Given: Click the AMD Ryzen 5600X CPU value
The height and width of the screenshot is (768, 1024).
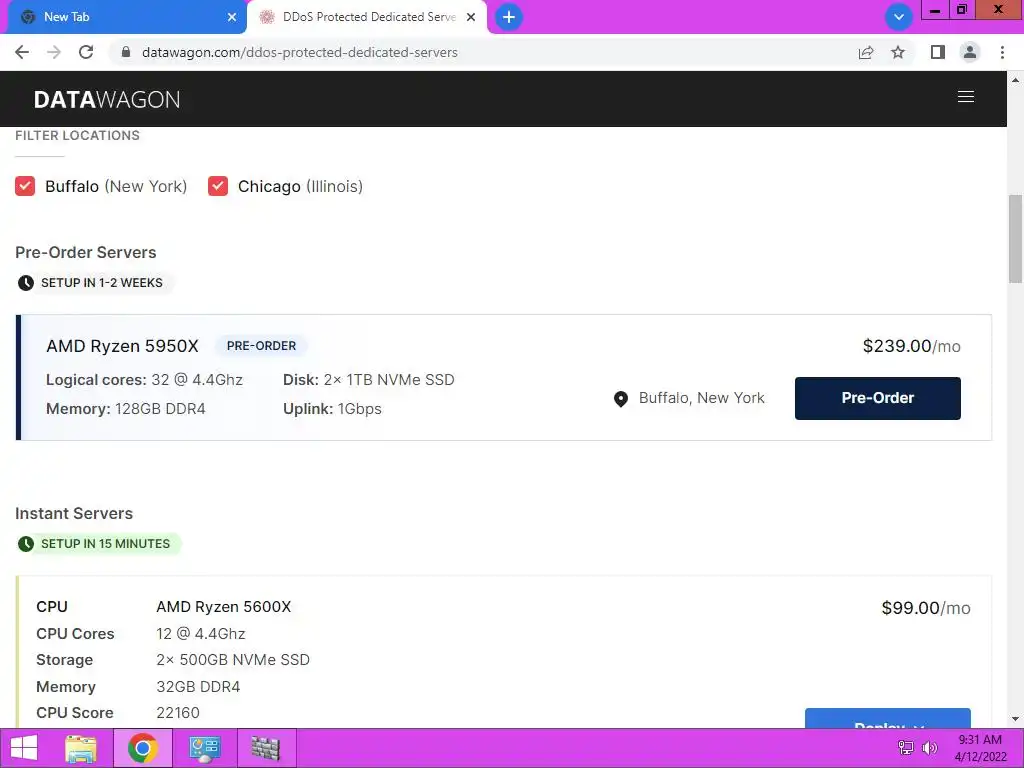Looking at the screenshot, I should click(223, 607).
